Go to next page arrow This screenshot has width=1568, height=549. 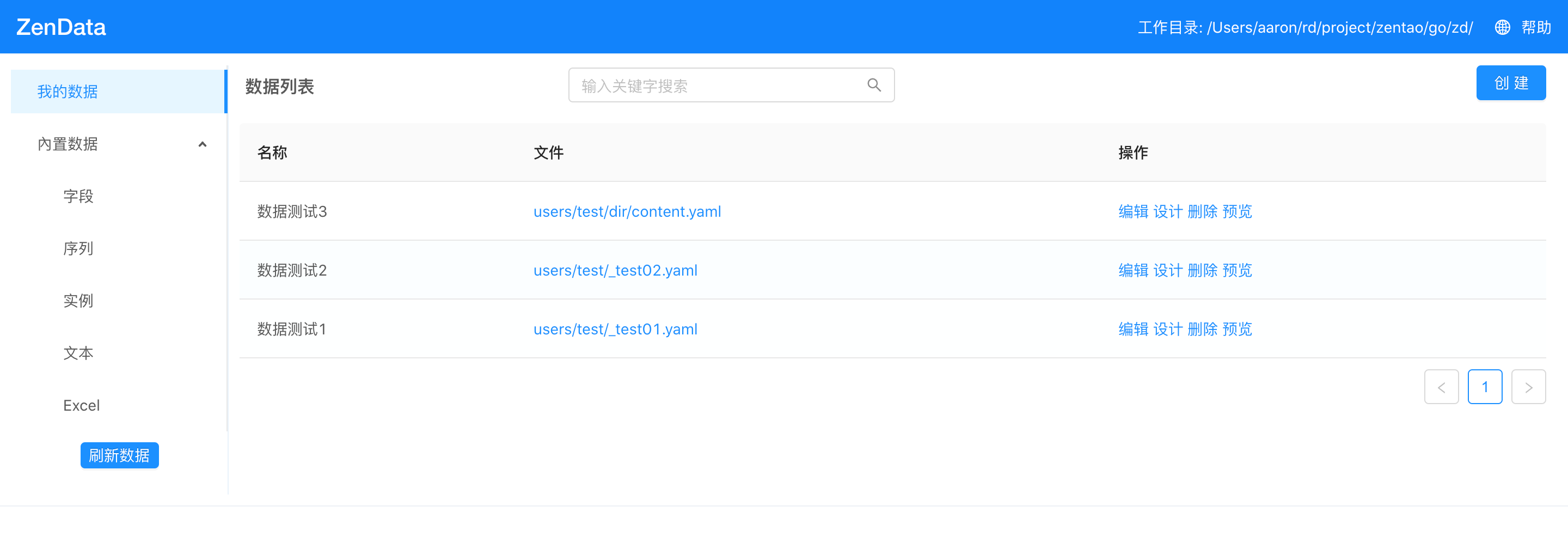[x=1528, y=387]
